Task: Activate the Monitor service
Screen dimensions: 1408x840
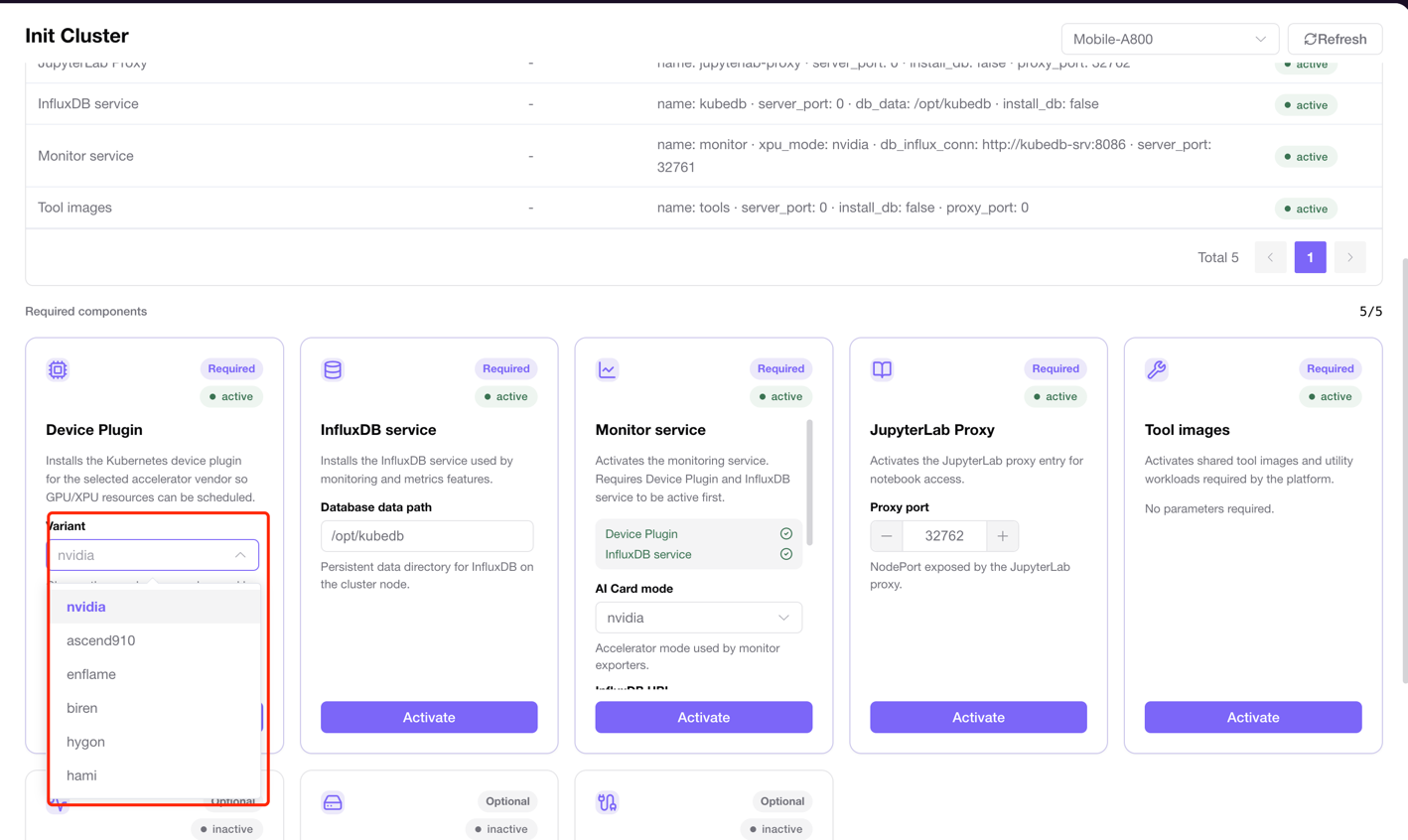Action: pyautogui.click(x=703, y=717)
